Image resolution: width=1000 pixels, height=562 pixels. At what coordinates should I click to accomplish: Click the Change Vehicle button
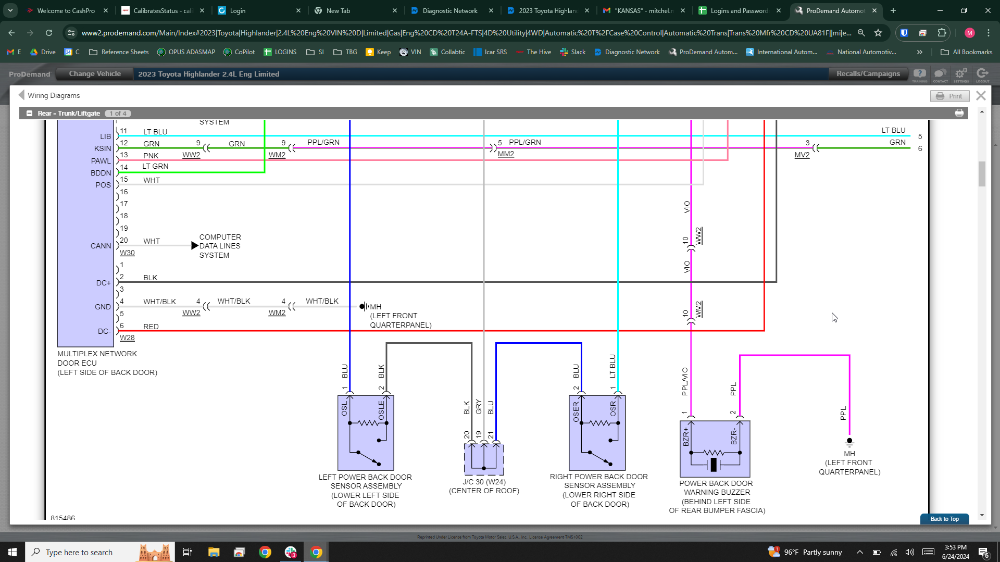pos(95,73)
